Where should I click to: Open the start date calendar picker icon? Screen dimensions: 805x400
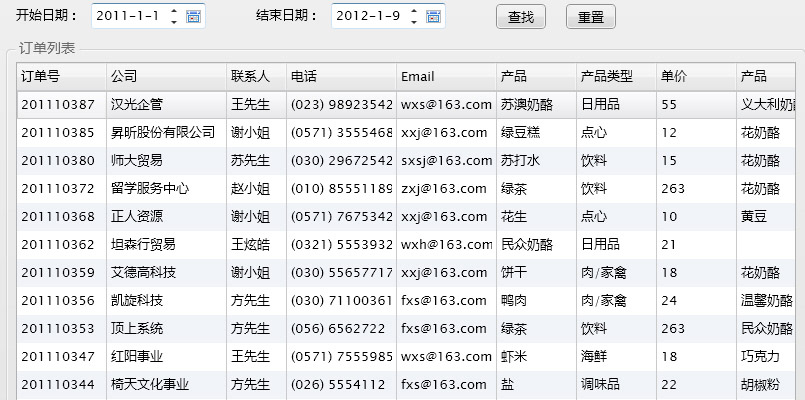[x=193, y=17]
